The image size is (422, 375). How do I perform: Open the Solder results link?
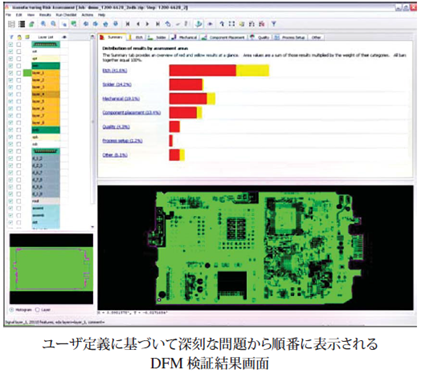coord(117,84)
